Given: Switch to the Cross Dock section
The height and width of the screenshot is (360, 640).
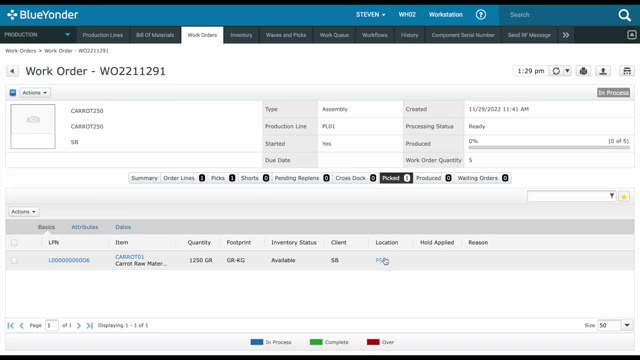Looking at the screenshot, I should 355,178.
